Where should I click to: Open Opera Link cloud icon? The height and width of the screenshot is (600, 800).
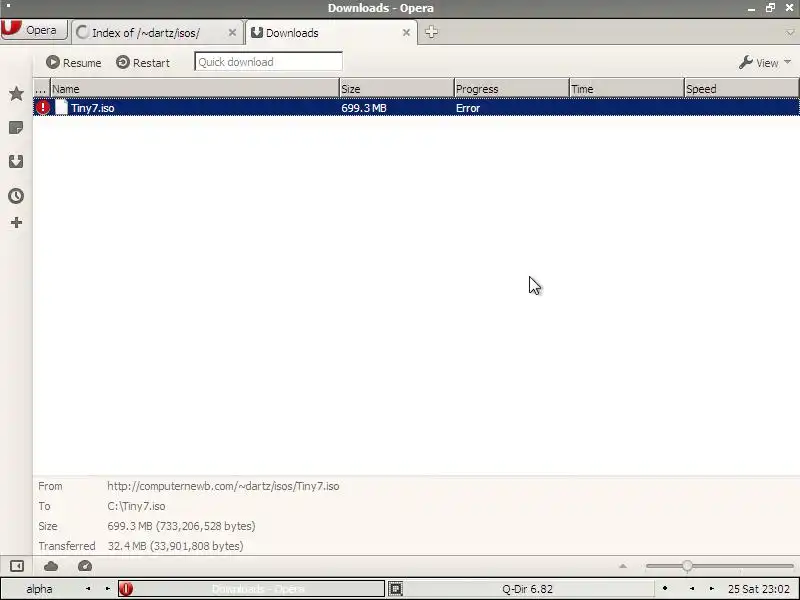click(51, 566)
